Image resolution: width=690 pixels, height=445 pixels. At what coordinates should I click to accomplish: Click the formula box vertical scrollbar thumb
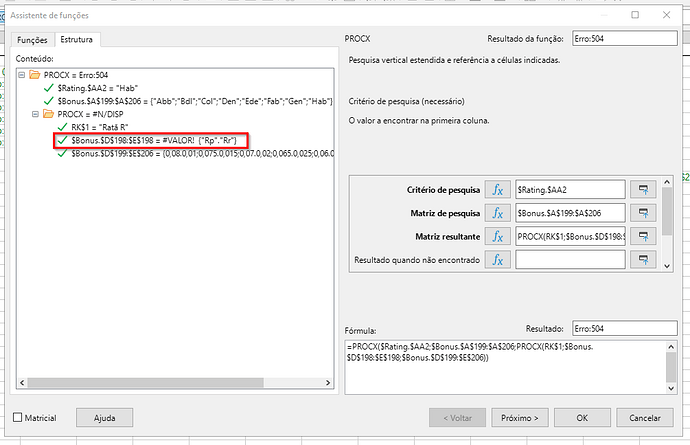click(671, 367)
